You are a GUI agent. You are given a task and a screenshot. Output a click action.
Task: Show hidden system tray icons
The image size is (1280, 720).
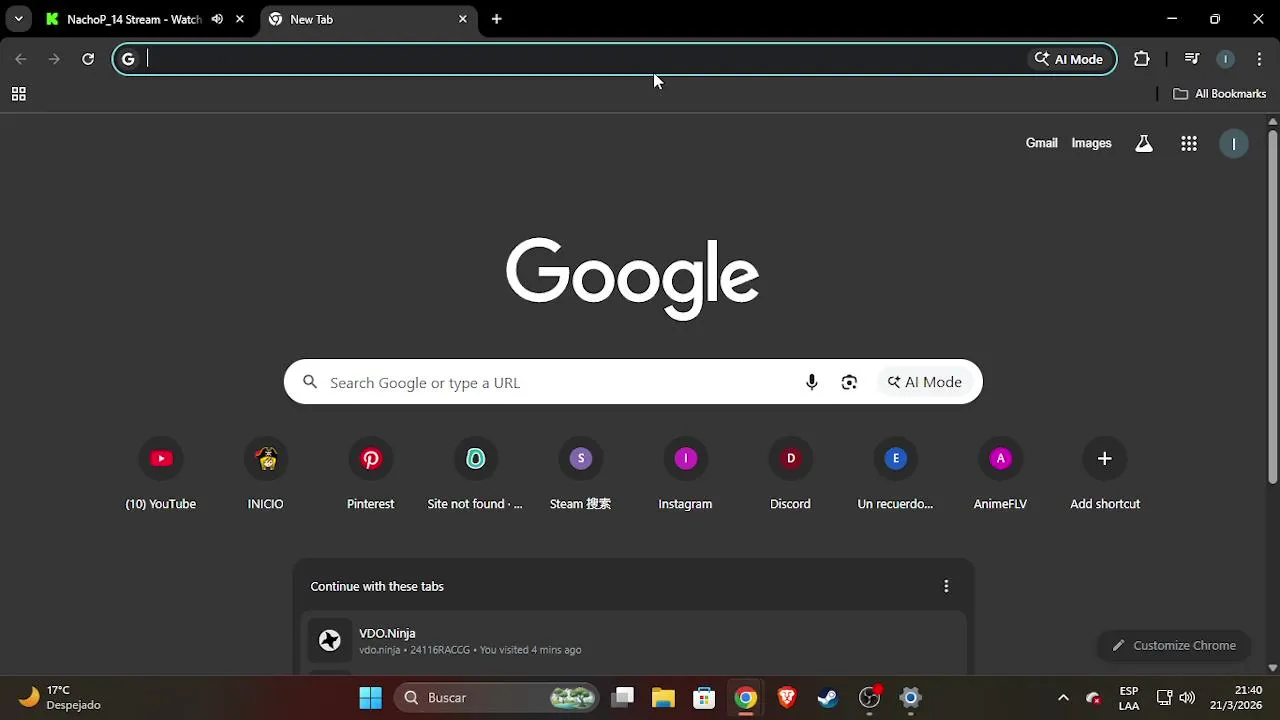pos(1063,698)
